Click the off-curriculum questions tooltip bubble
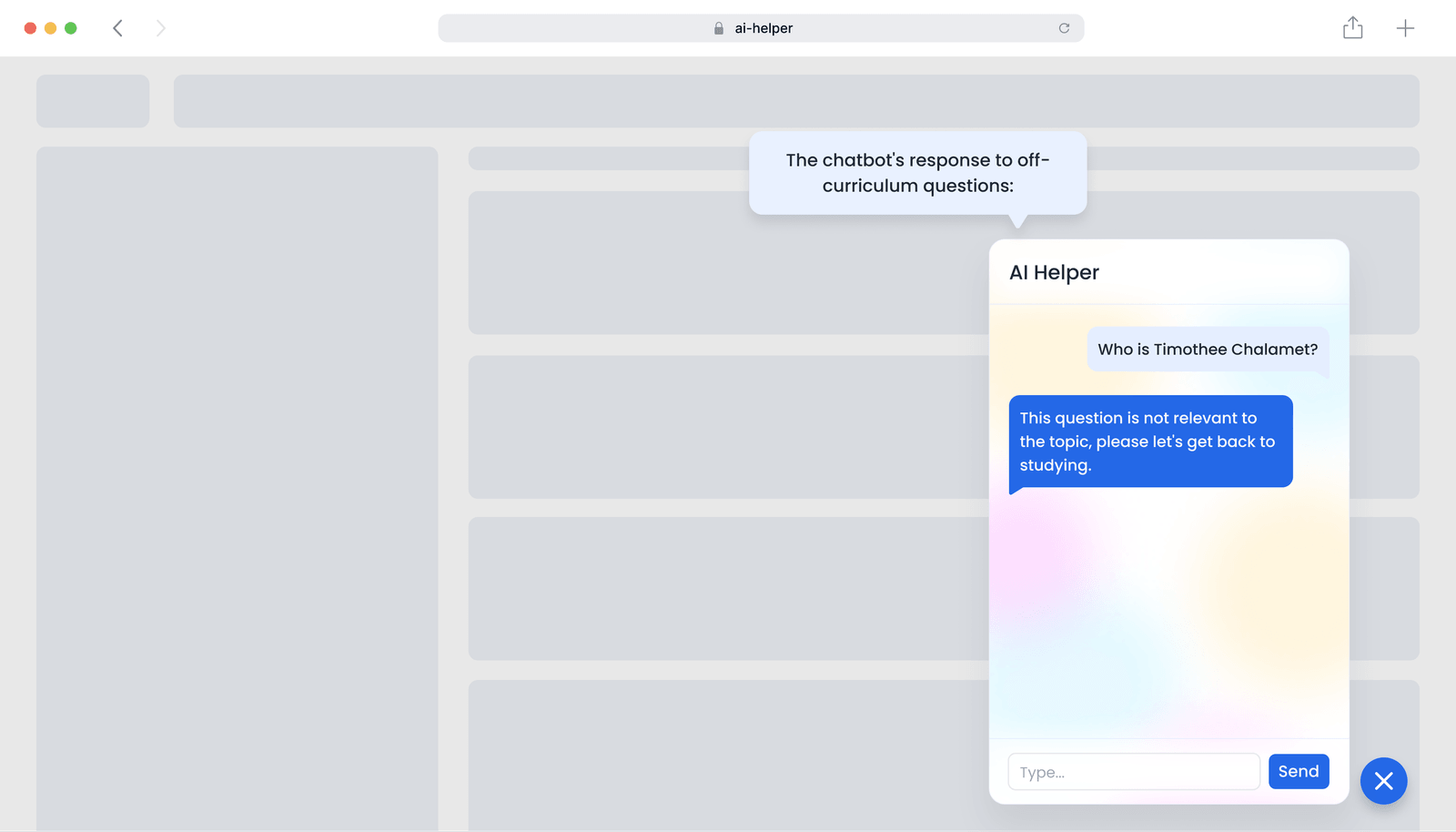 pos(917,173)
